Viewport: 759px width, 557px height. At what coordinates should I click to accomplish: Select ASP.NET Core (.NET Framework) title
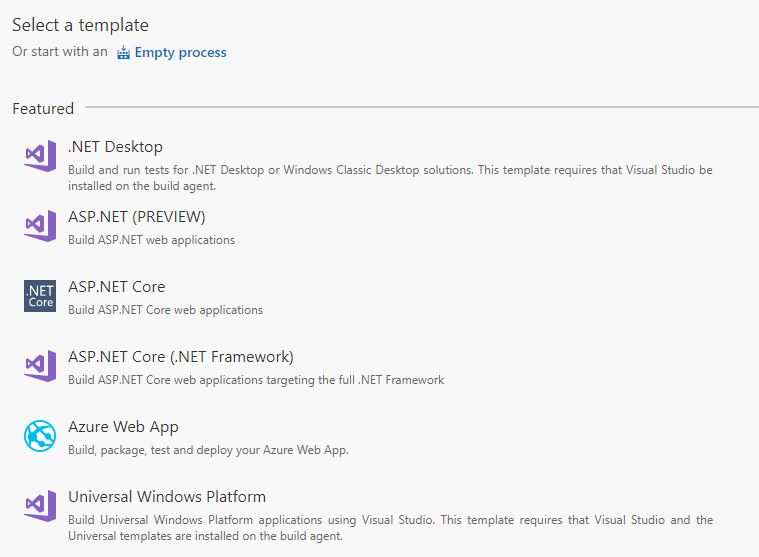(181, 357)
